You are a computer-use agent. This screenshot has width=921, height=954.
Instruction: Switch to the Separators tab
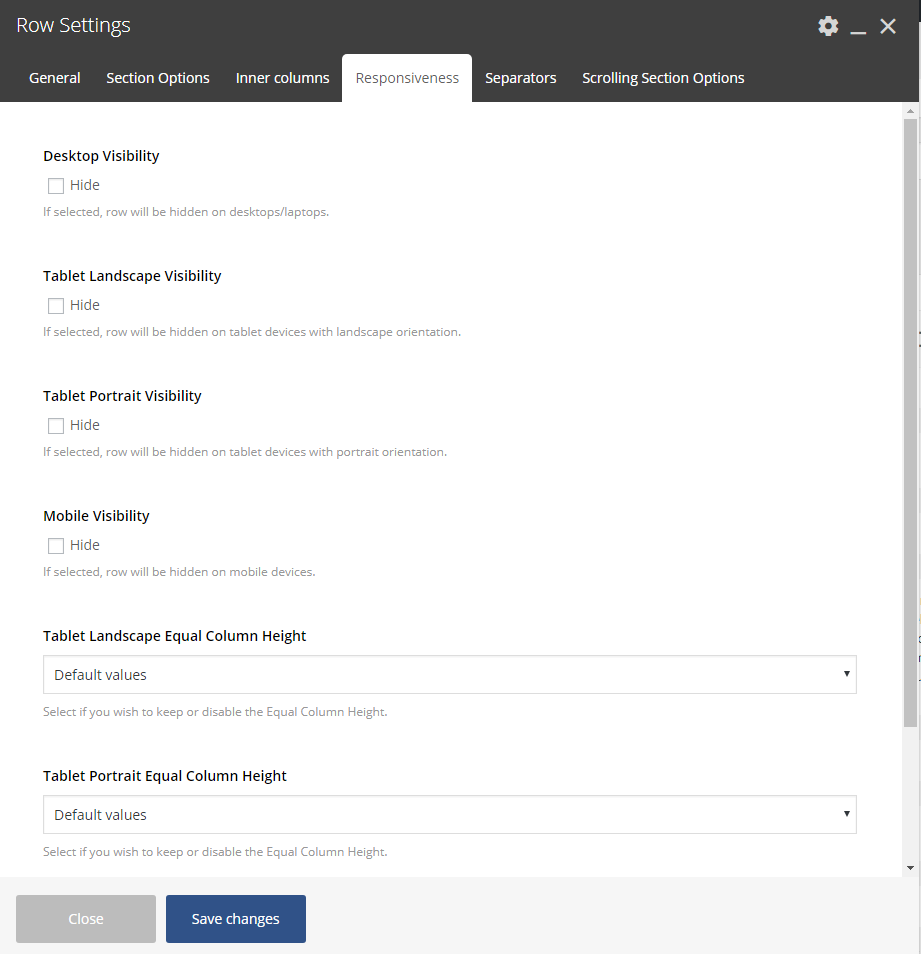pos(520,78)
